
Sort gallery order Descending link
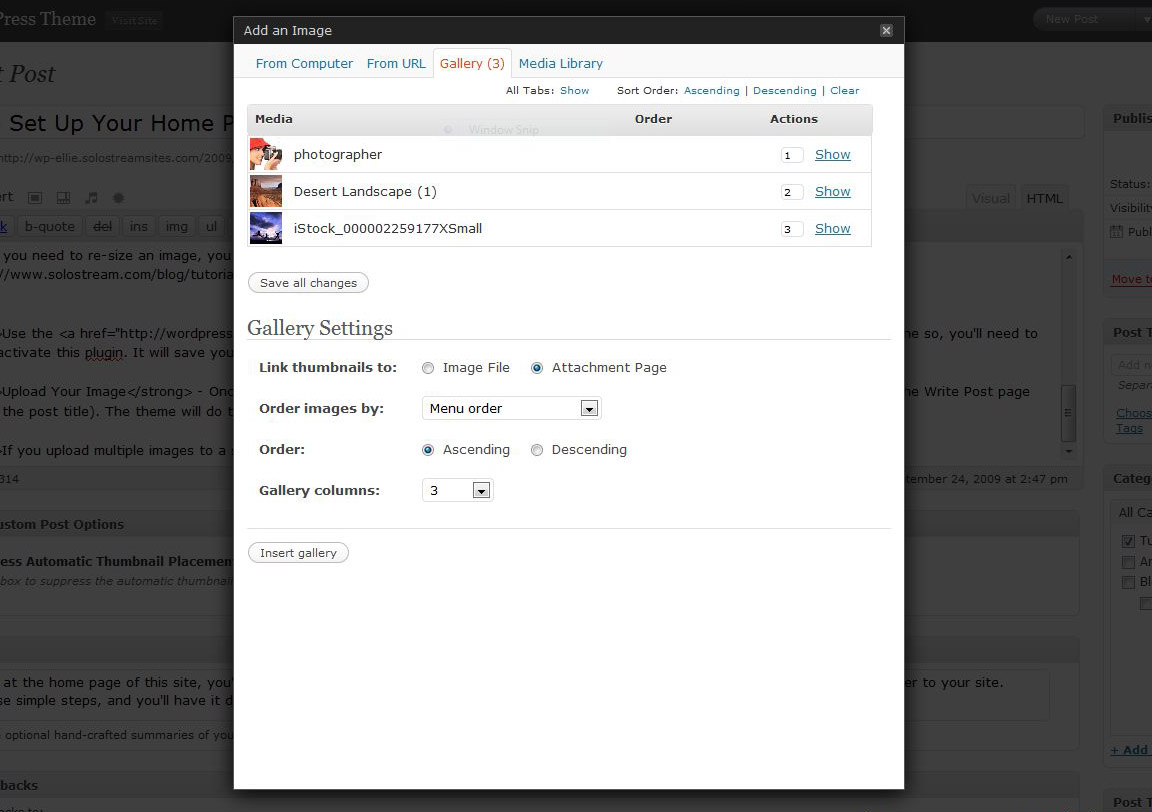click(x=785, y=90)
